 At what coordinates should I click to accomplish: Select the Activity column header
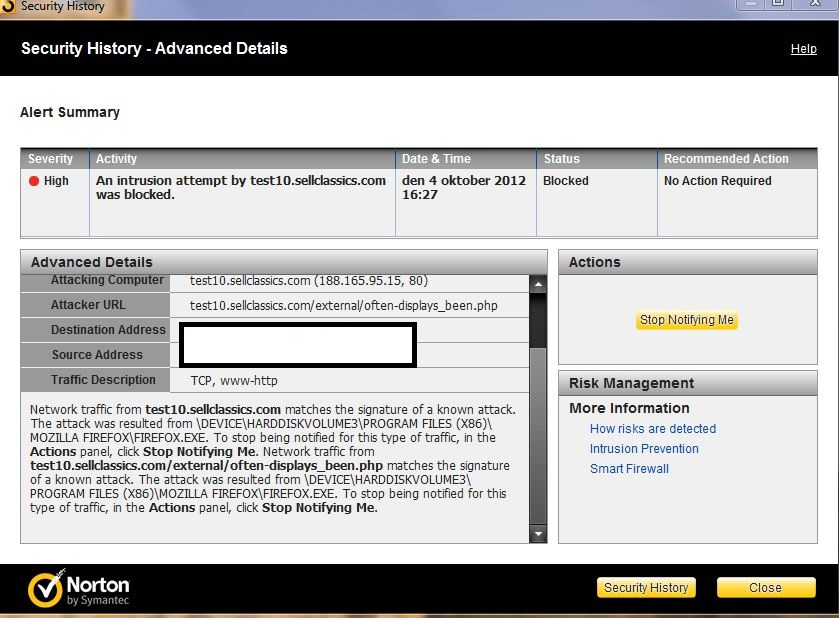pyautogui.click(x=116, y=159)
